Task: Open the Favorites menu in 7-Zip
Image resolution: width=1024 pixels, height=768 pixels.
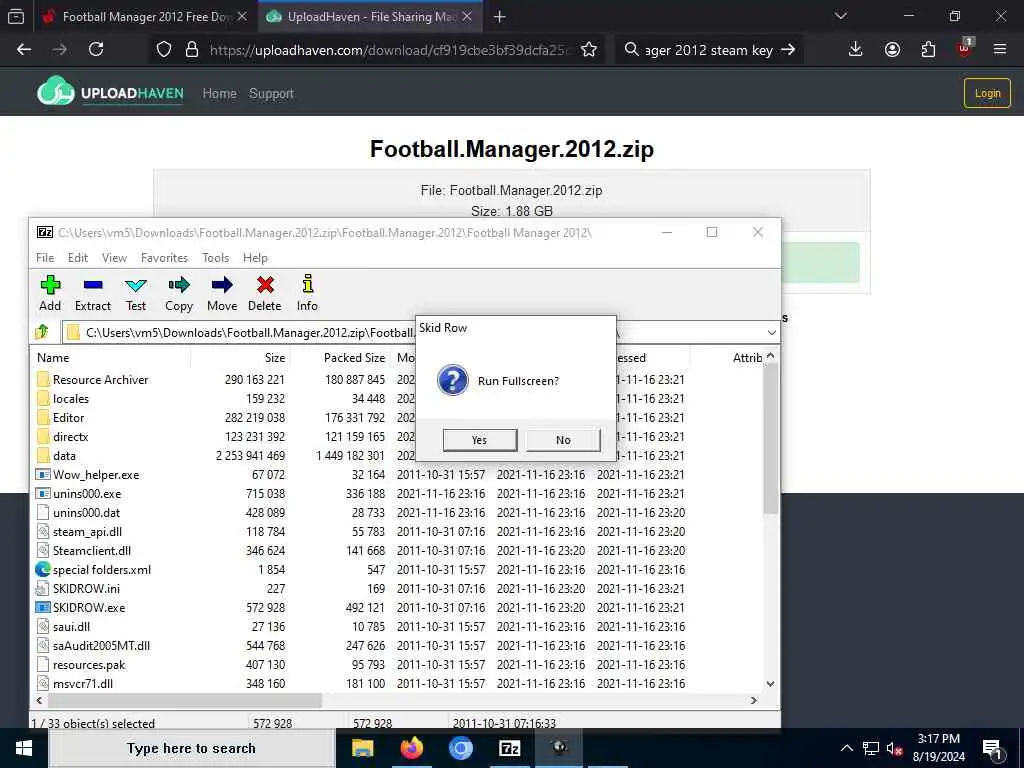Action: tap(164, 257)
